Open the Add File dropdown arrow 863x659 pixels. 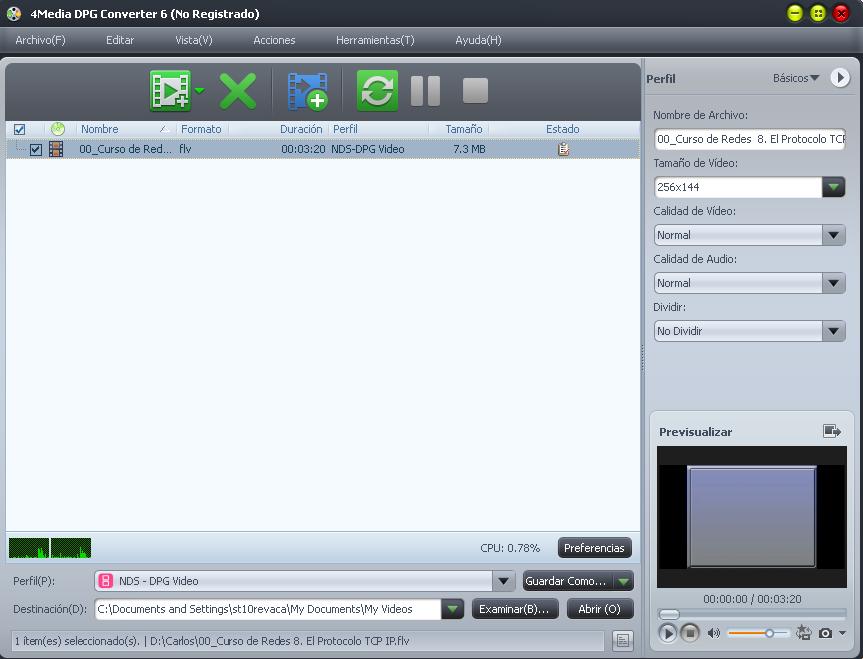[199, 90]
